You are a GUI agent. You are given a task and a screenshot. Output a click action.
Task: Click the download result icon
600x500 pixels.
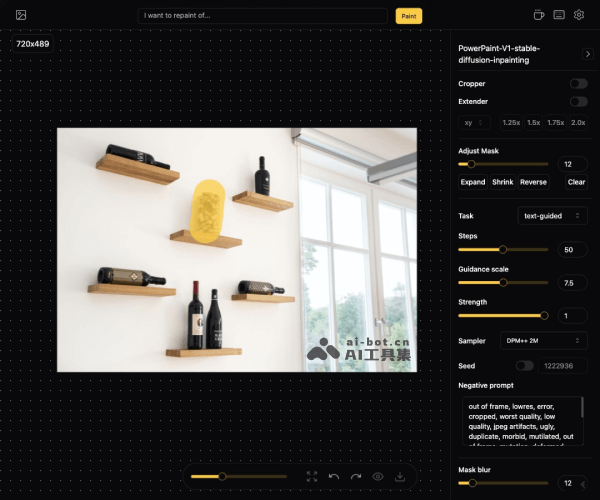[x=401, y=477]
